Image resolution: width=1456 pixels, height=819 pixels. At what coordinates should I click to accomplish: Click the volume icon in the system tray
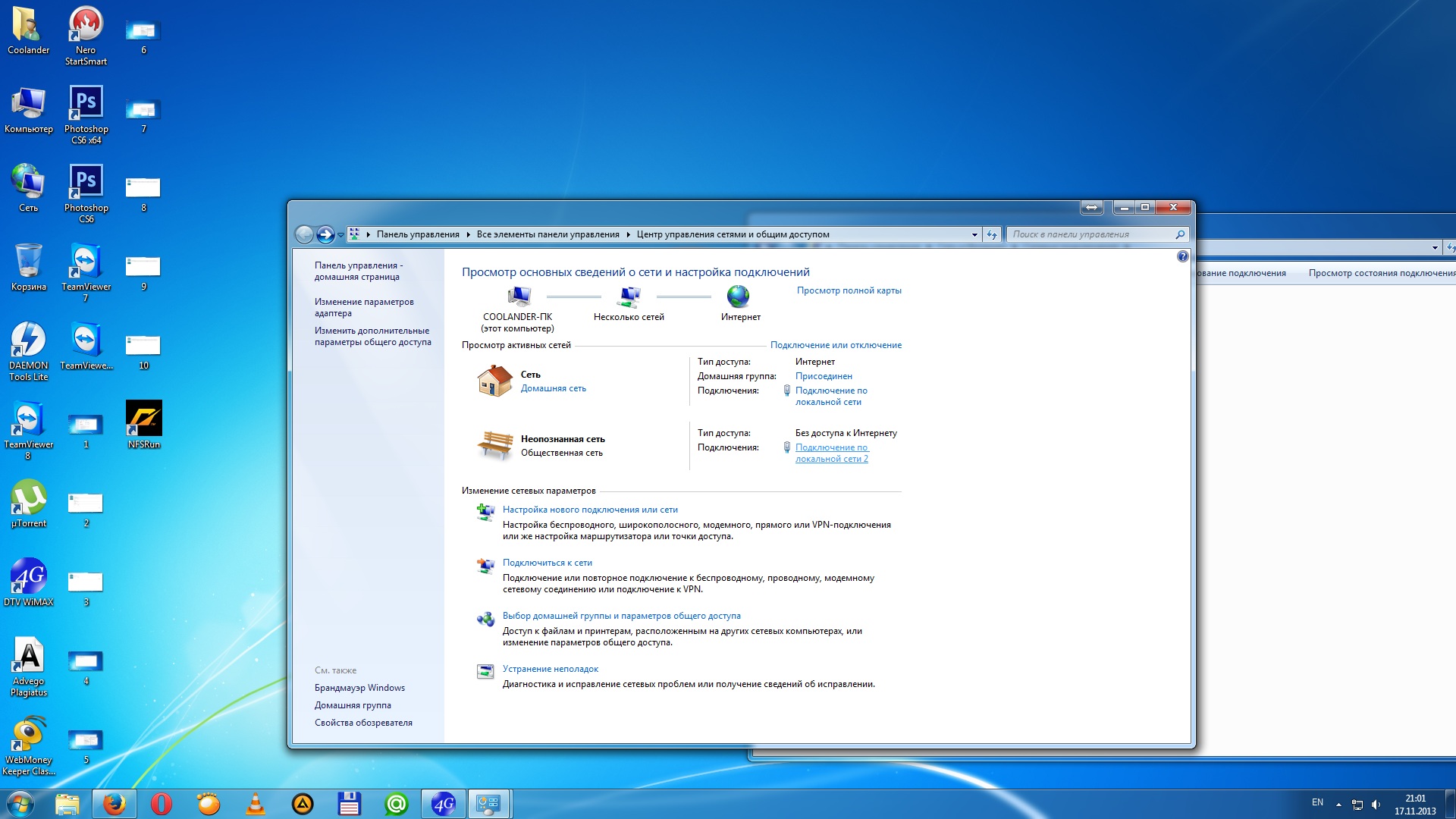[1376, 805]
